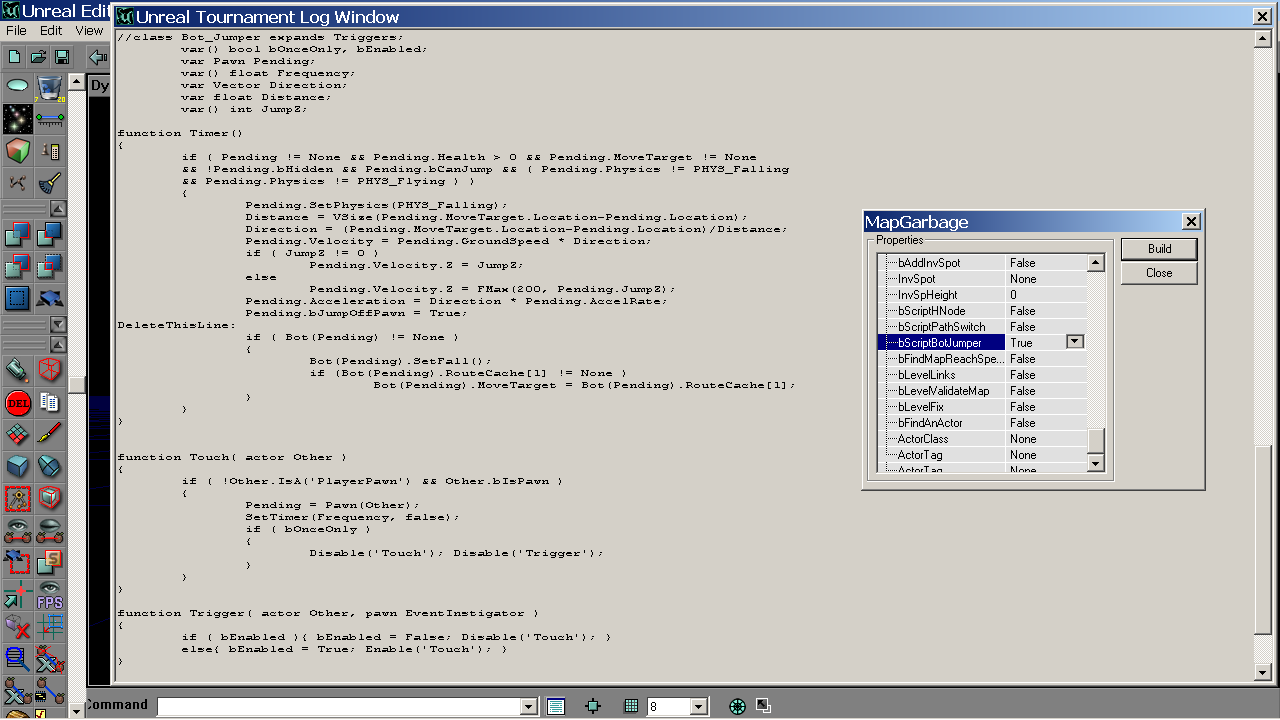
Task: Toggle the FPS eye icon
Action: [x=49, y=595]
